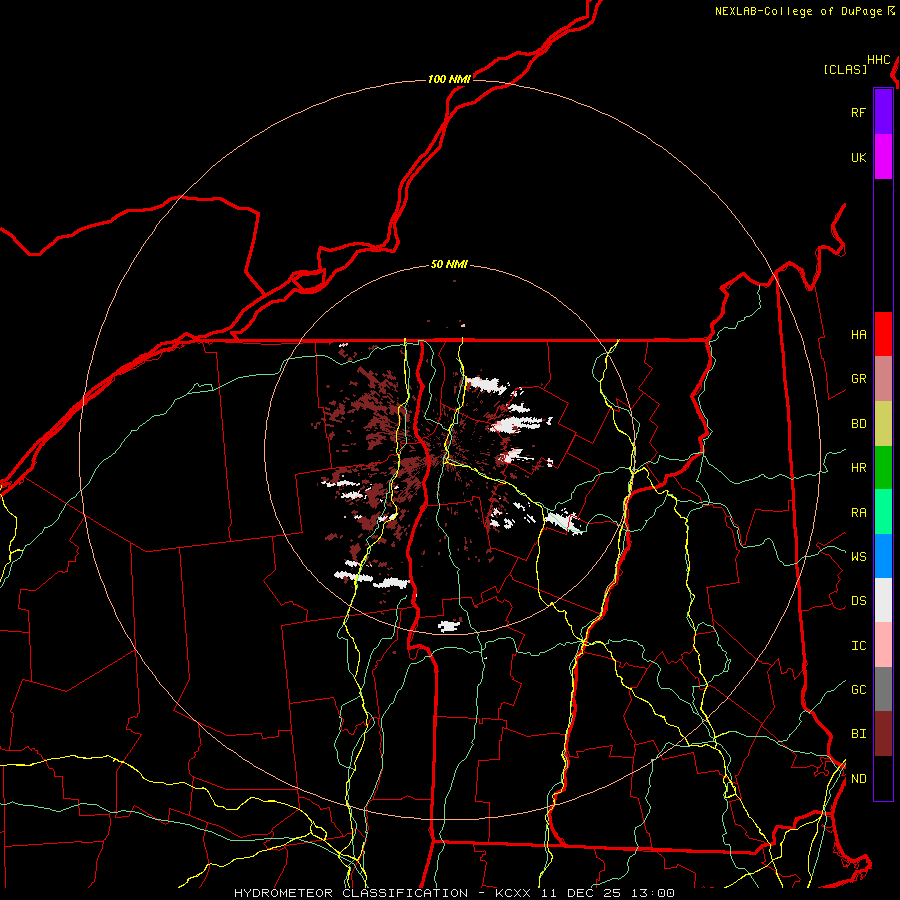Click the ND legend label
Image resolution: width=900 pixels, height=900 pixels.
point(858,779)
